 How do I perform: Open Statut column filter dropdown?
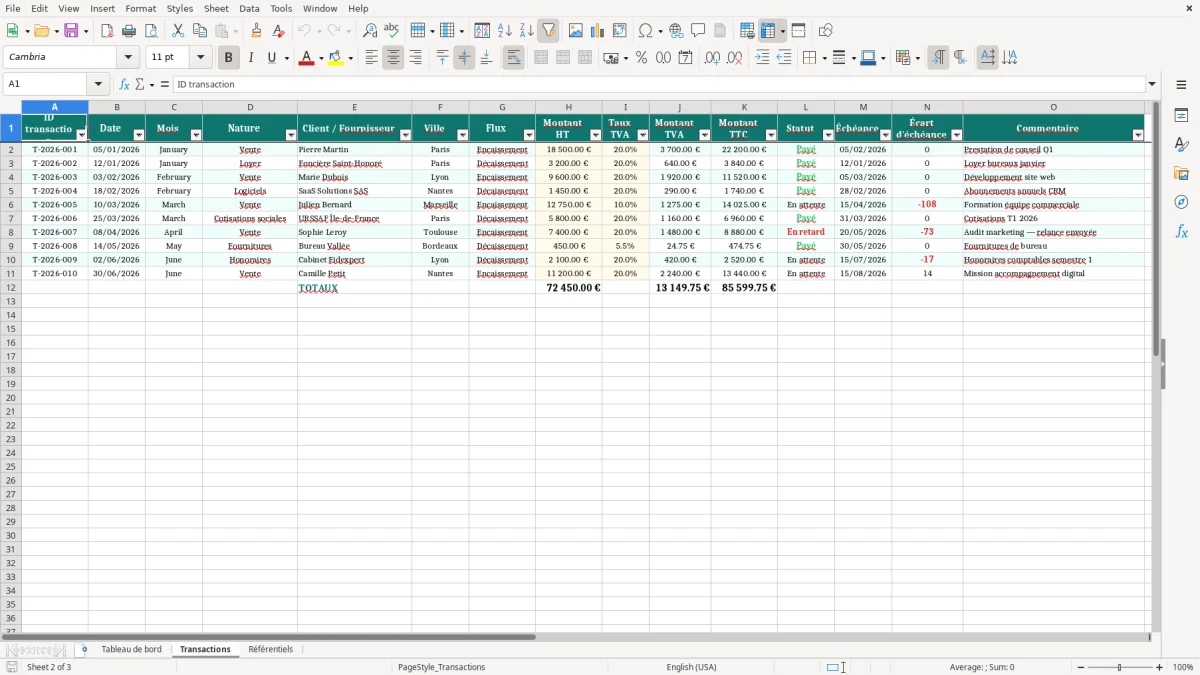point(828,135)
